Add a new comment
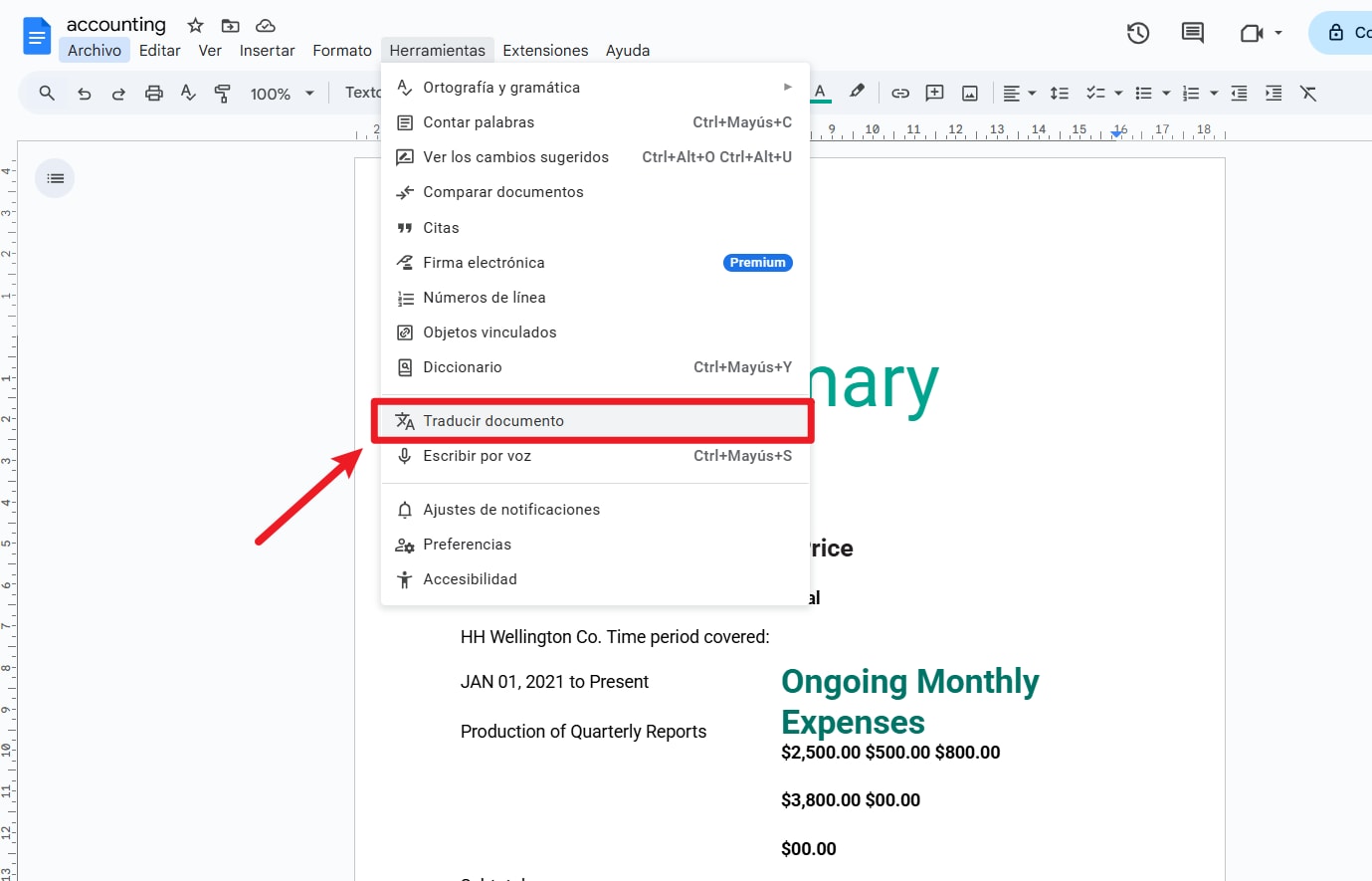1372x881 pixels. (934, 93)
